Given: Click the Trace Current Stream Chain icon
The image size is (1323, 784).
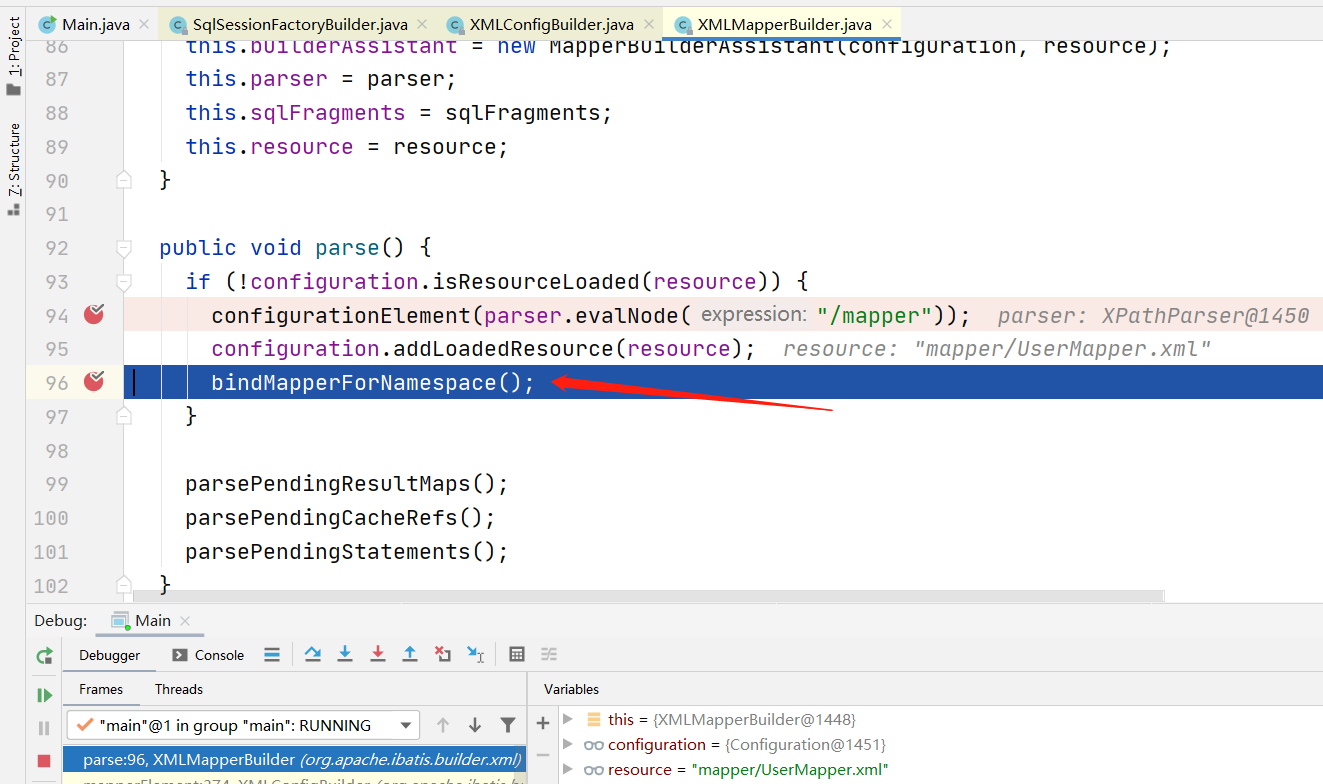Looking at the screenshot, I should point(549,654).
